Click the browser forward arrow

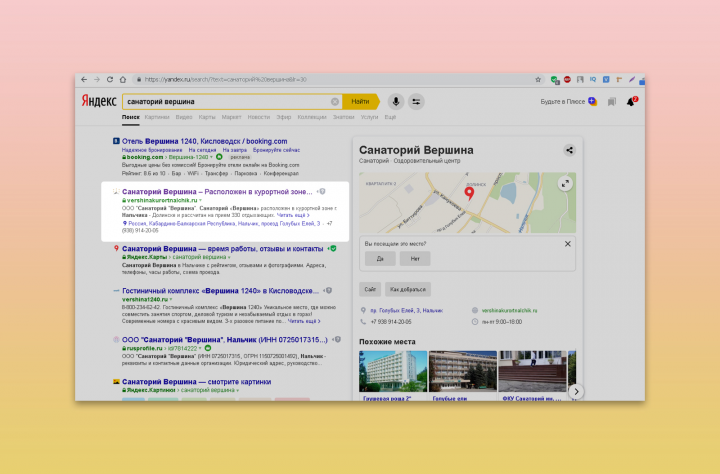(97, 79)
